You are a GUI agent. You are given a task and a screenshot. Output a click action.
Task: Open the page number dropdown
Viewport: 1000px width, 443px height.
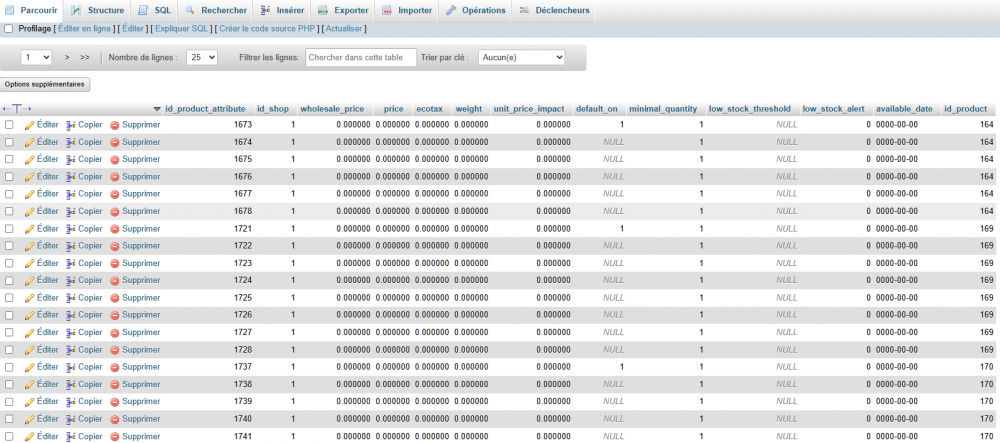[x=36, y=58]
